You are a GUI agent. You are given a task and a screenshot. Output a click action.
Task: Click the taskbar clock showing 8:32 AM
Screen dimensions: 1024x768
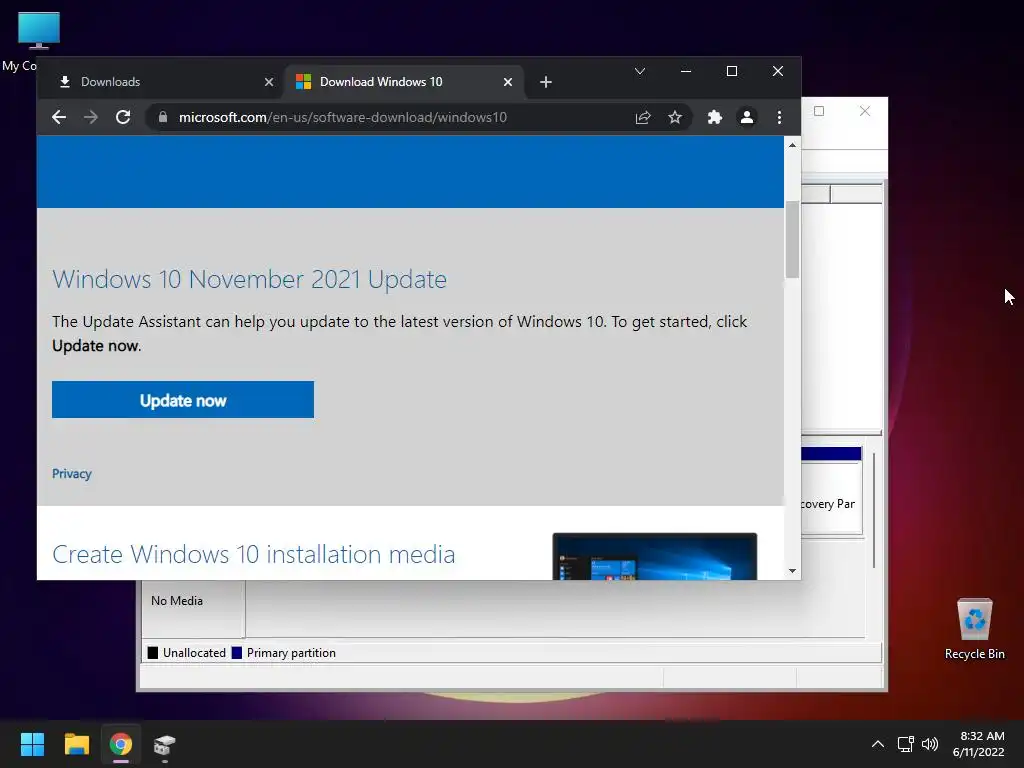pyautogui.click(x=978, y=744)
